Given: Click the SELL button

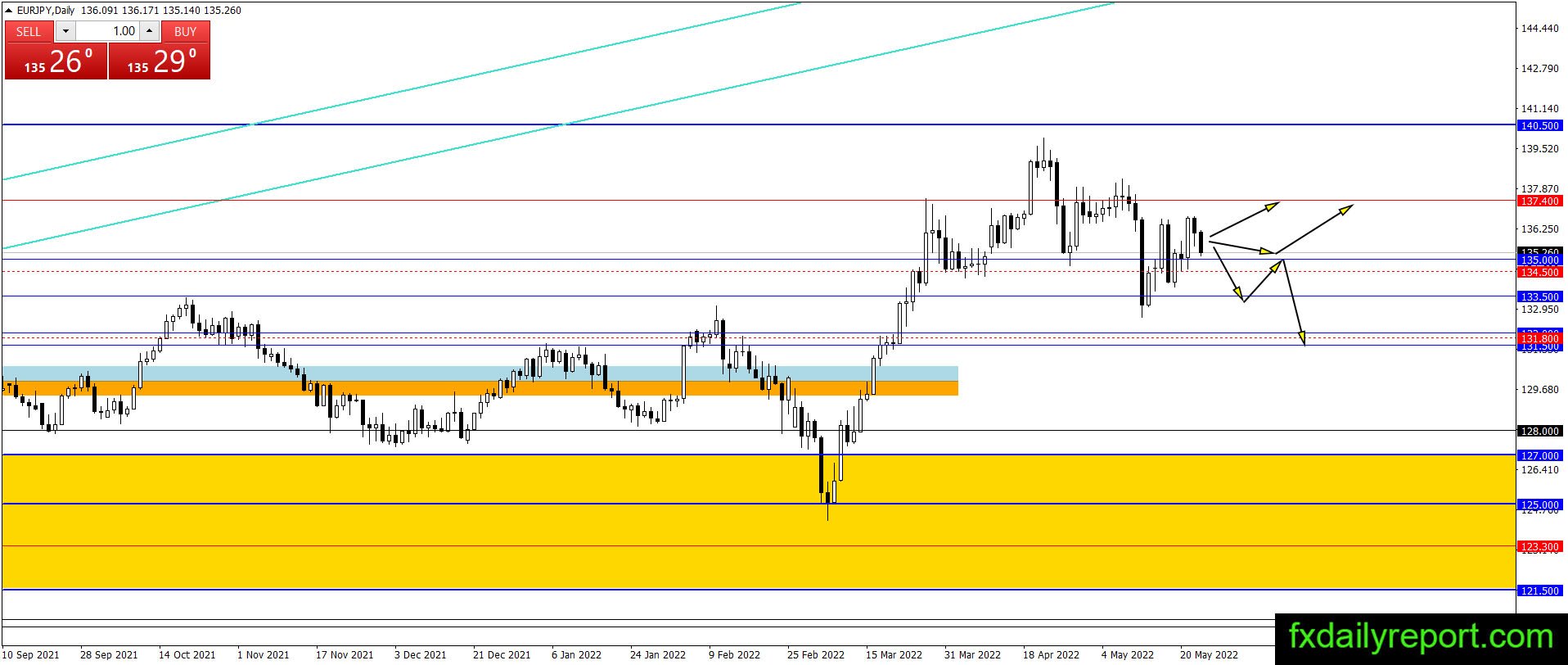Looking at the screenshot, I should pos(29,31).
